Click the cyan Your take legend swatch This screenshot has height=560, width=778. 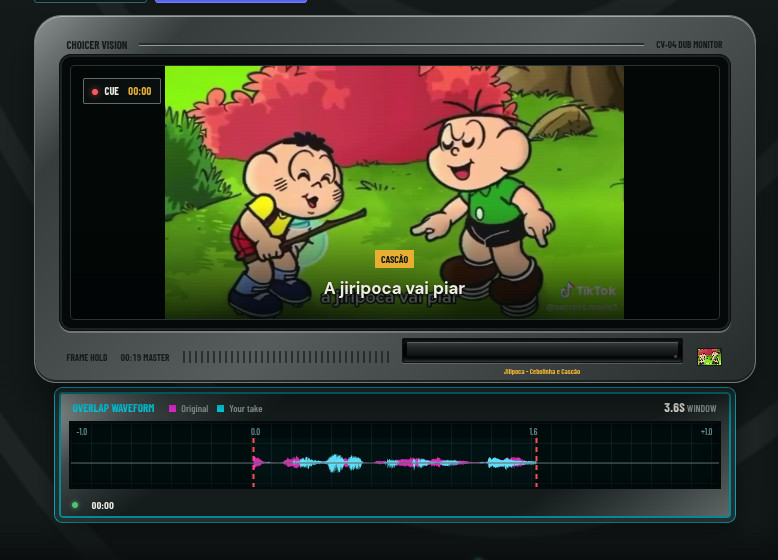pyautogui.click(x=221, y=409)
